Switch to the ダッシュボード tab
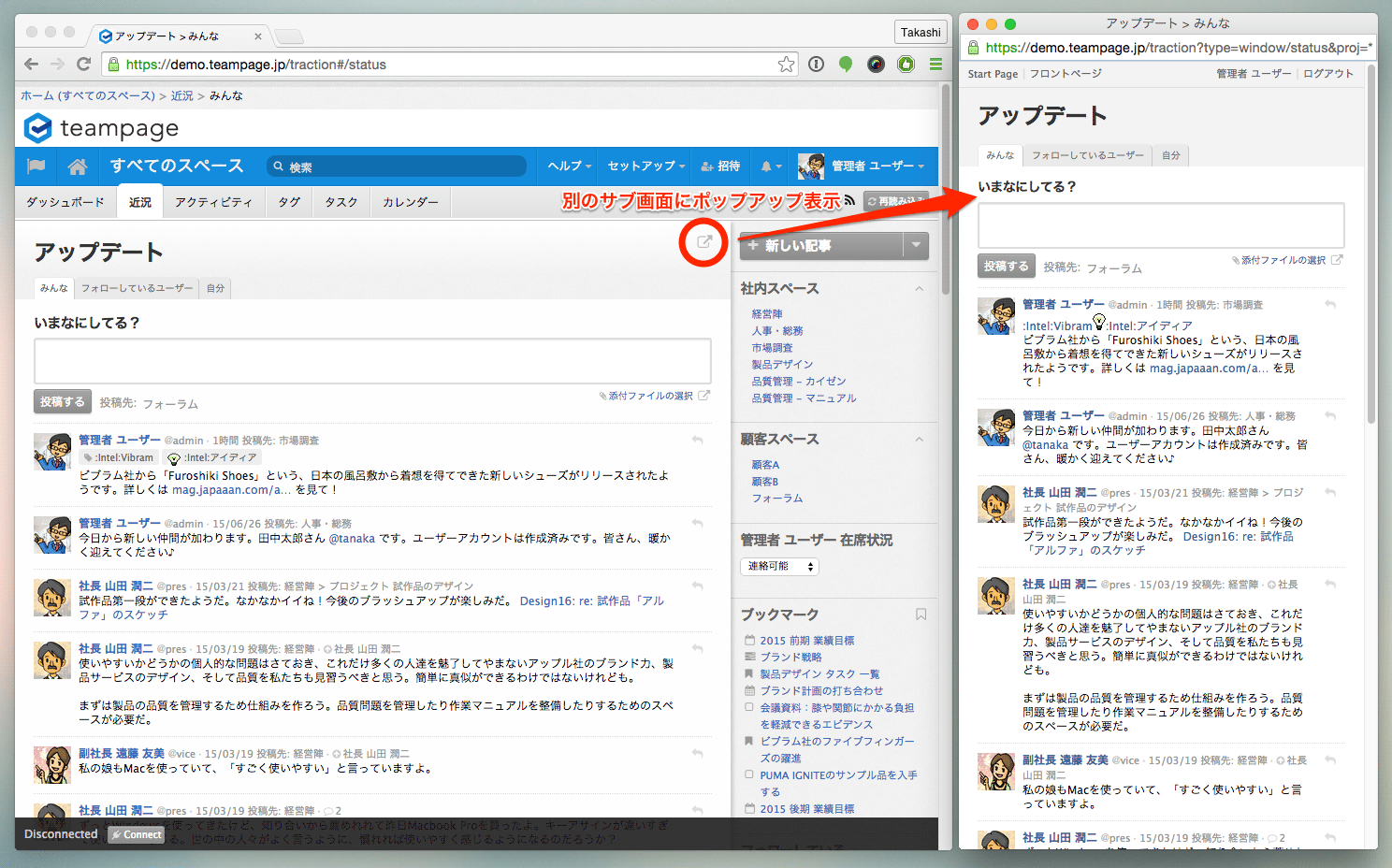 65,202
